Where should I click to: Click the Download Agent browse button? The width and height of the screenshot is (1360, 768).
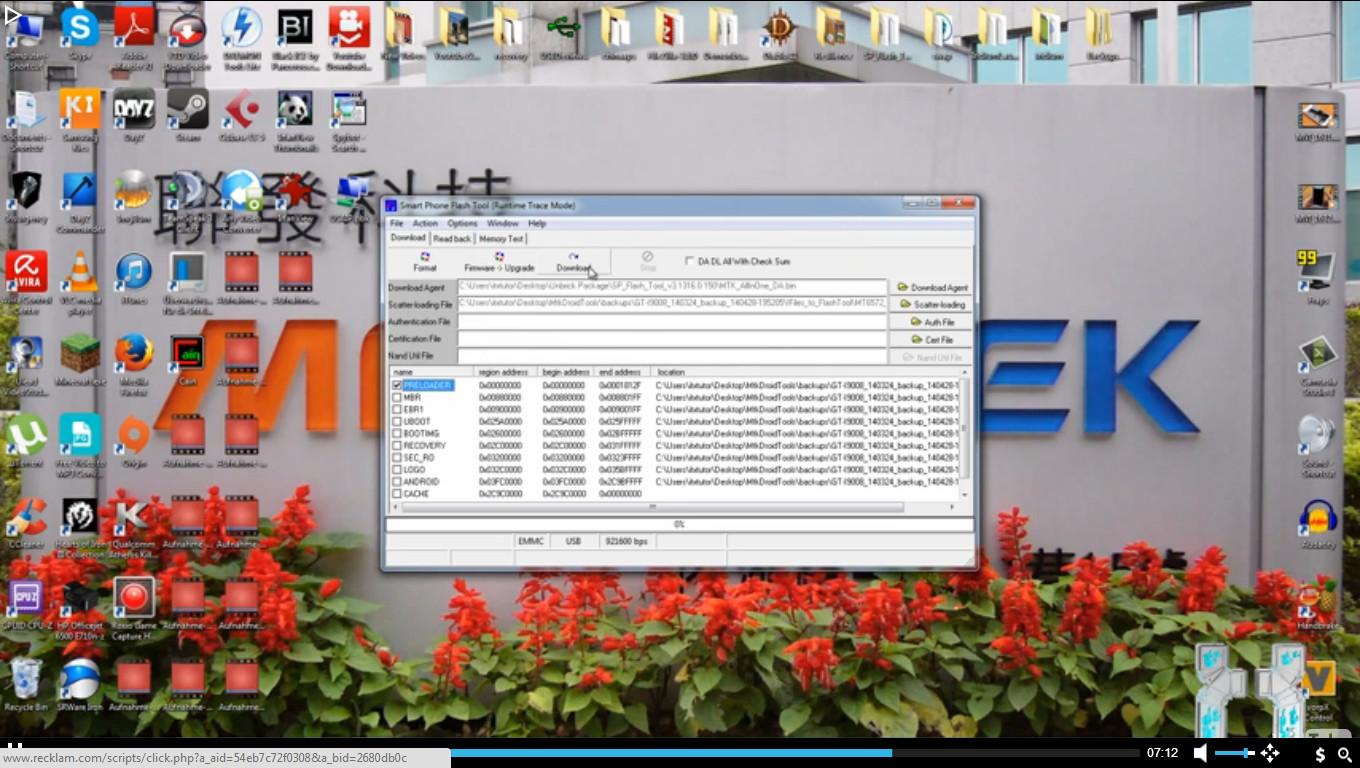click(x=931, y=287)
